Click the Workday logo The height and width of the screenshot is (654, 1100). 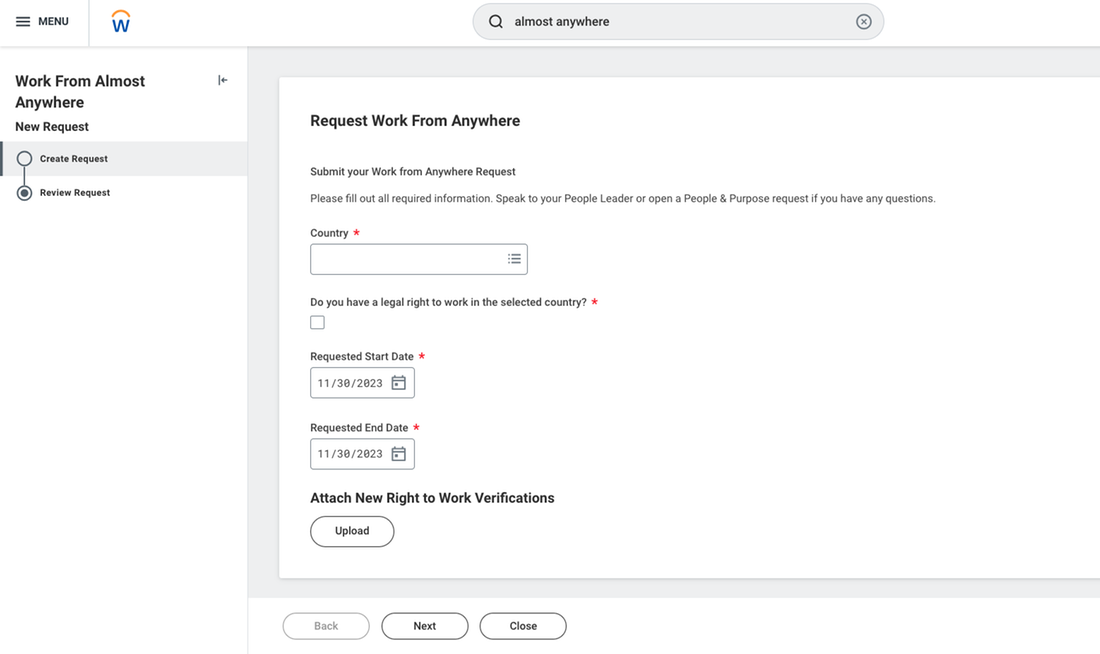point(120,21)
